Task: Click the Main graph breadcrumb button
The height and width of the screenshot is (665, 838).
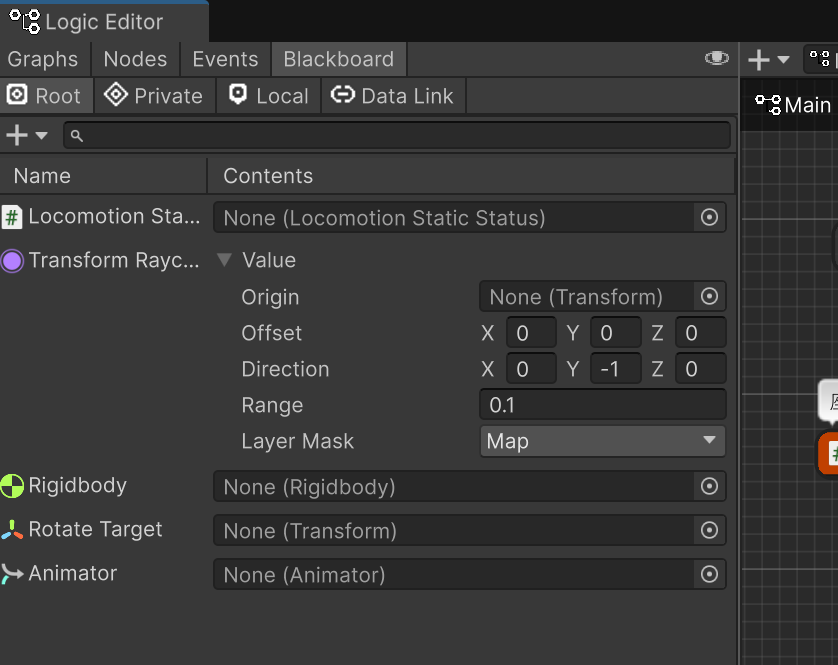Action: click(x=794, y=104)
